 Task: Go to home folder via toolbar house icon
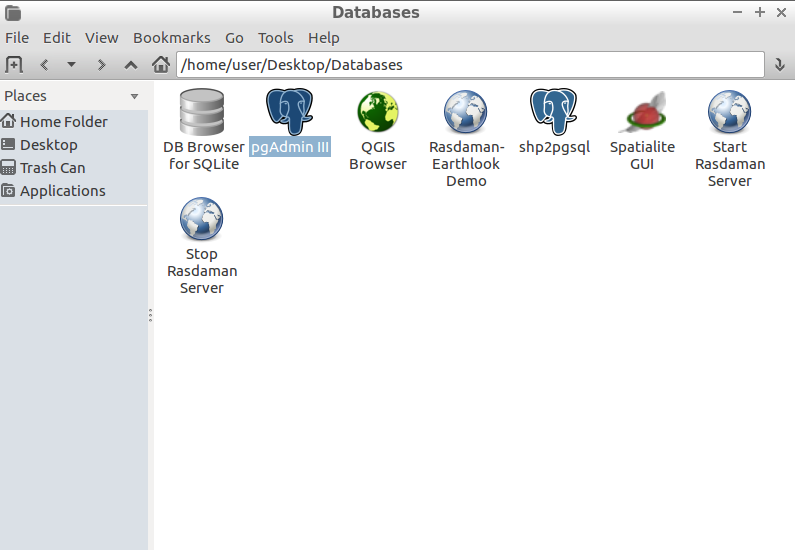[161, 64]
